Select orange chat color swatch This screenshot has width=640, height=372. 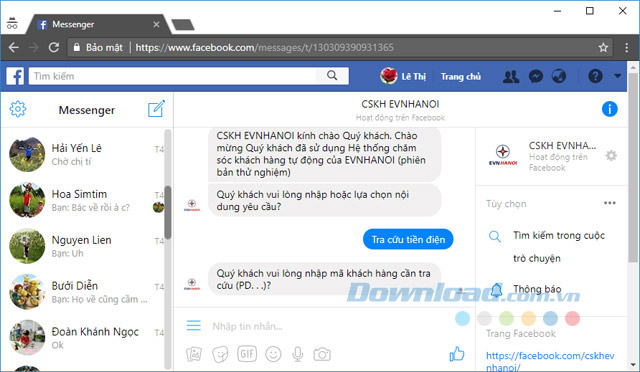[529, 319]
